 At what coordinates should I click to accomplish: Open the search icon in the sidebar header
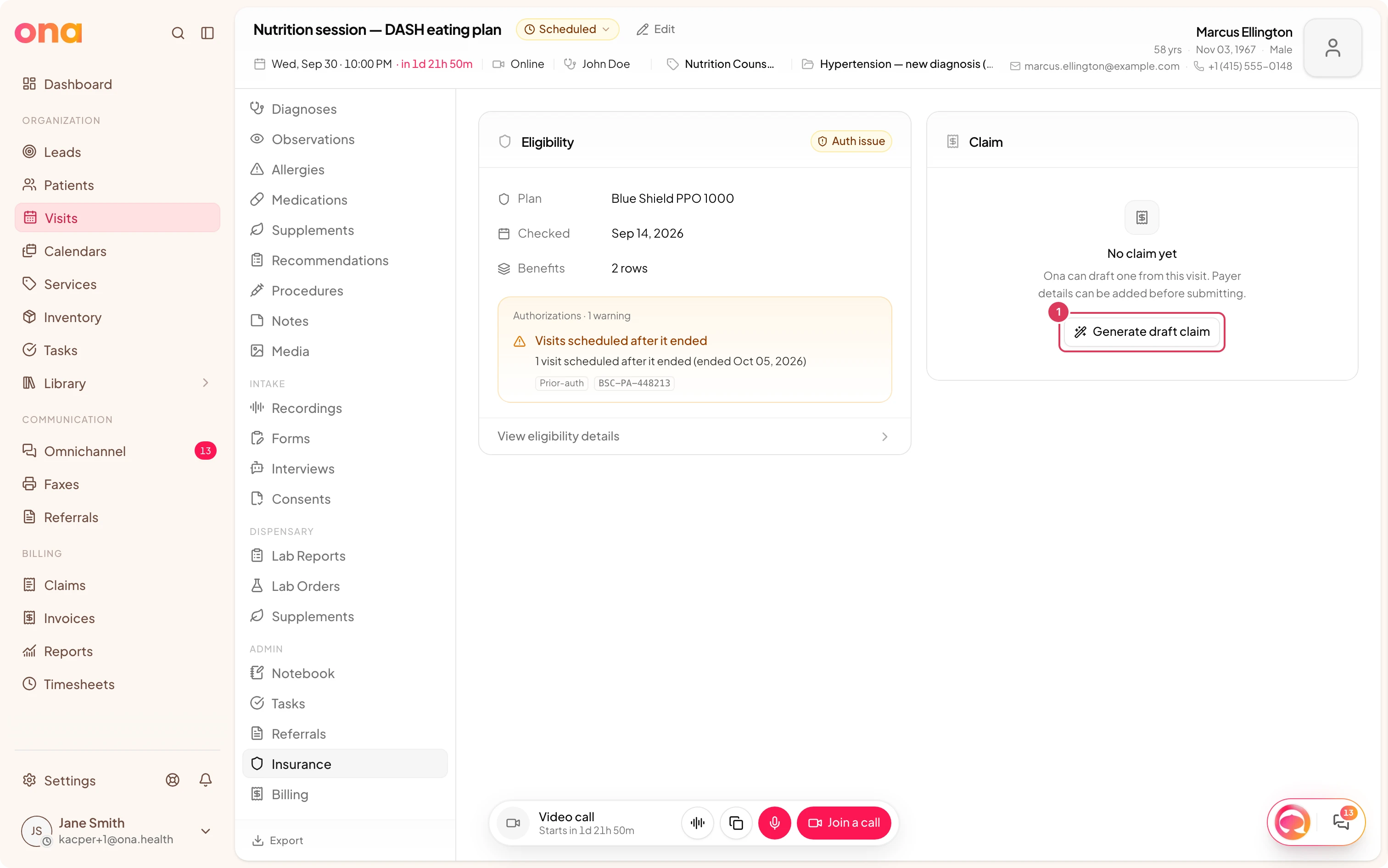178,33
